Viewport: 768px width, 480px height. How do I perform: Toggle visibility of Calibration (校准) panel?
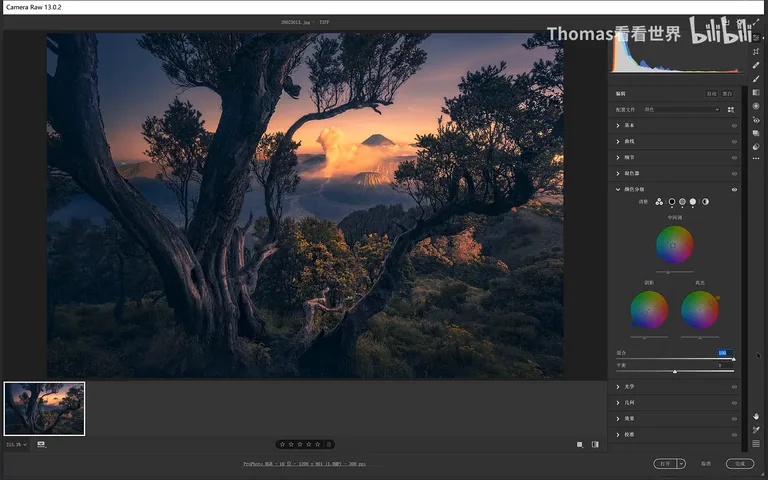734,435
